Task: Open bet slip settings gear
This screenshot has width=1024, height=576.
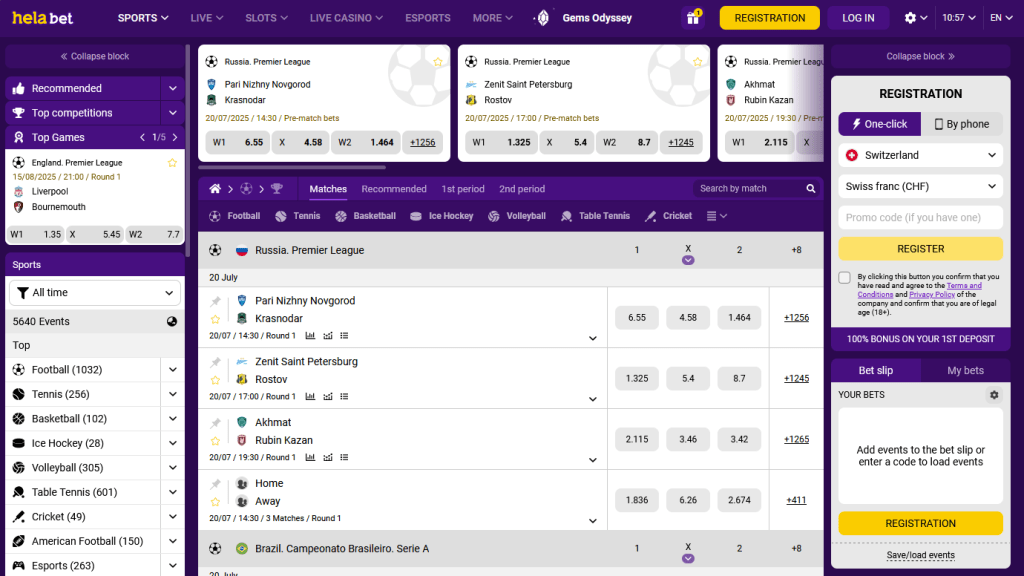Action: (x=994, y=395)
